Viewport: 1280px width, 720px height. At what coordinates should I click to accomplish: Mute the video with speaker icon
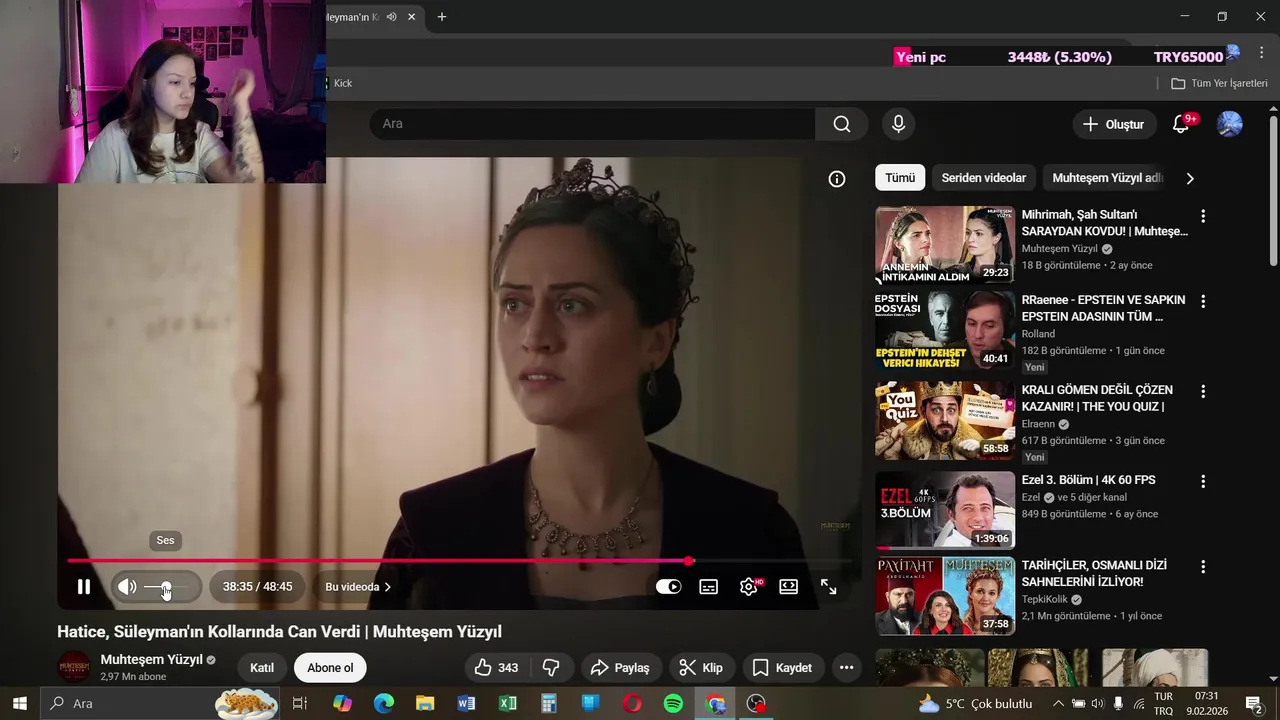(127, 587)
